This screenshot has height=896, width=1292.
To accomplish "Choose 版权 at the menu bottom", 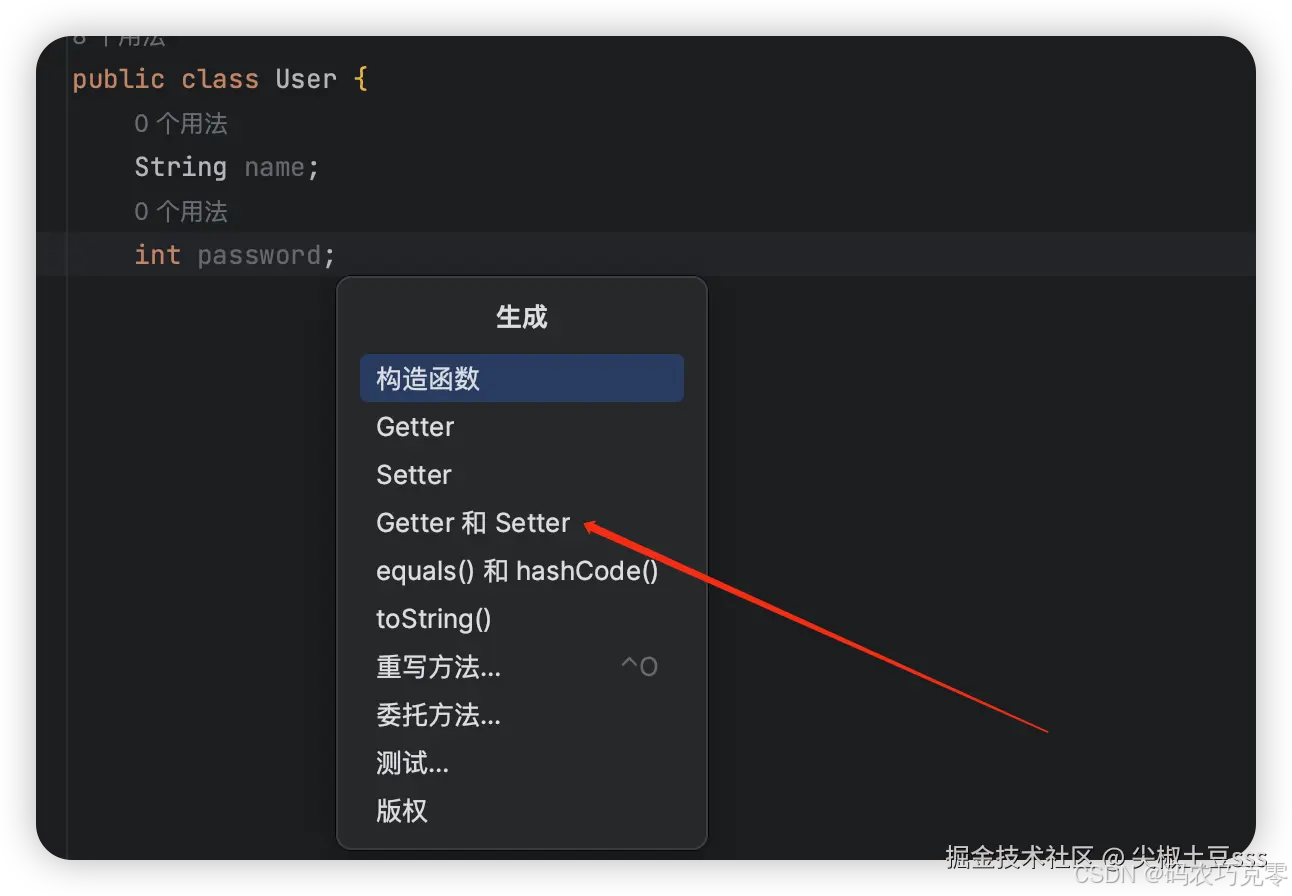I will tap(401, 811).
